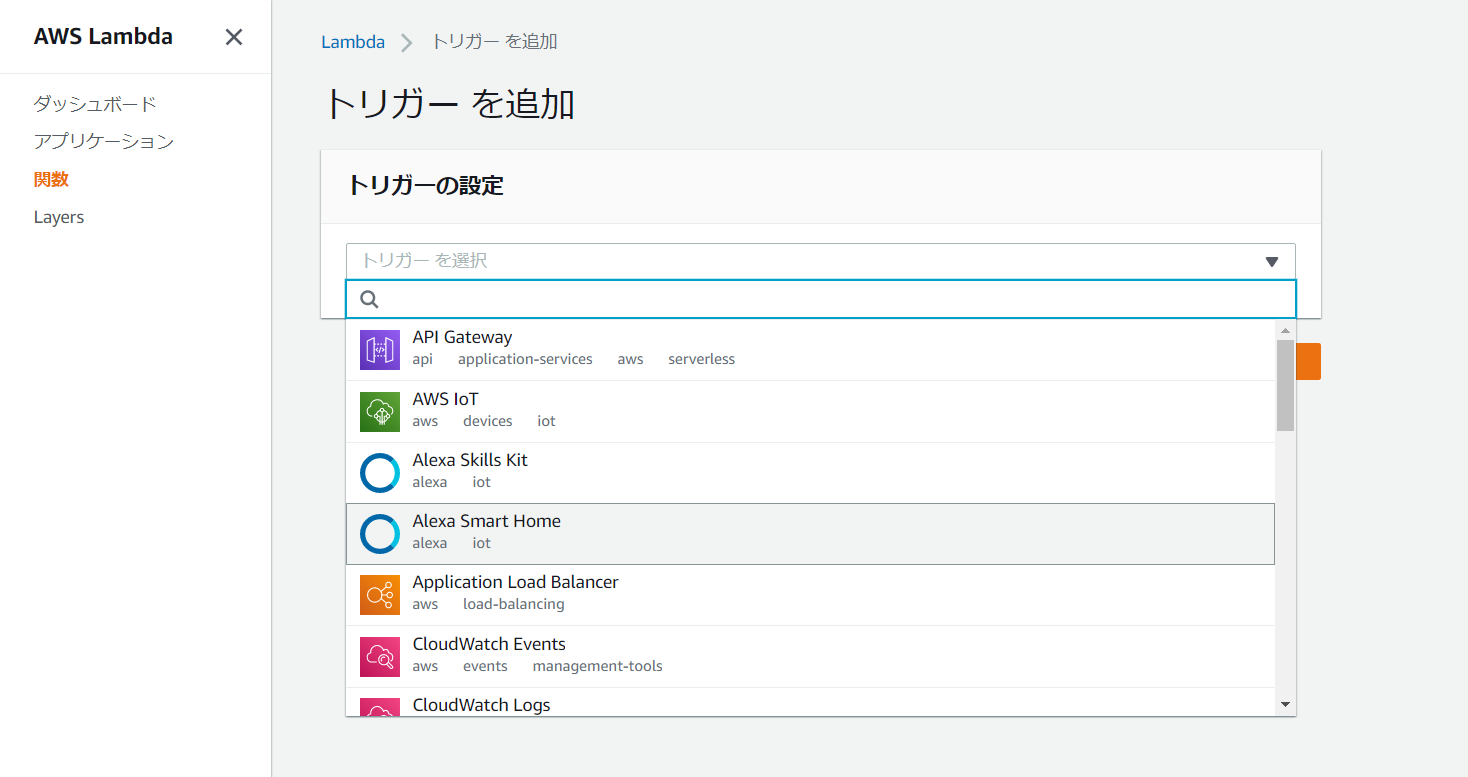This screenshot has width=1468, height=777.
Task: Click the Alexa Skills Kit ring icon
Action: pyautogui.click(x=380, y=472)
